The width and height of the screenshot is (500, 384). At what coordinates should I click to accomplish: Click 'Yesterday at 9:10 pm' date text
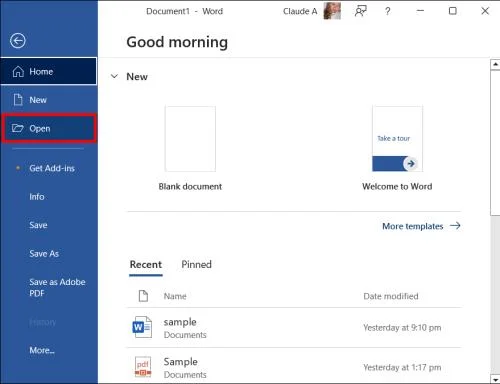pyautogui.click(x=402, y=328)
